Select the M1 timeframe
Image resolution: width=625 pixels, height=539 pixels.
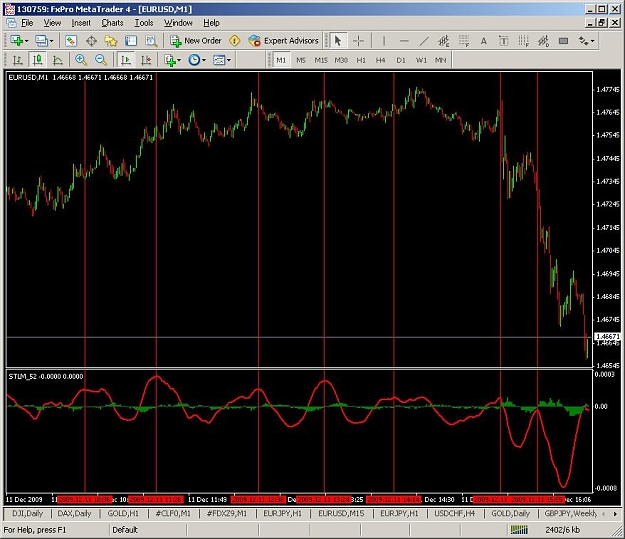[x=281, y=60]
